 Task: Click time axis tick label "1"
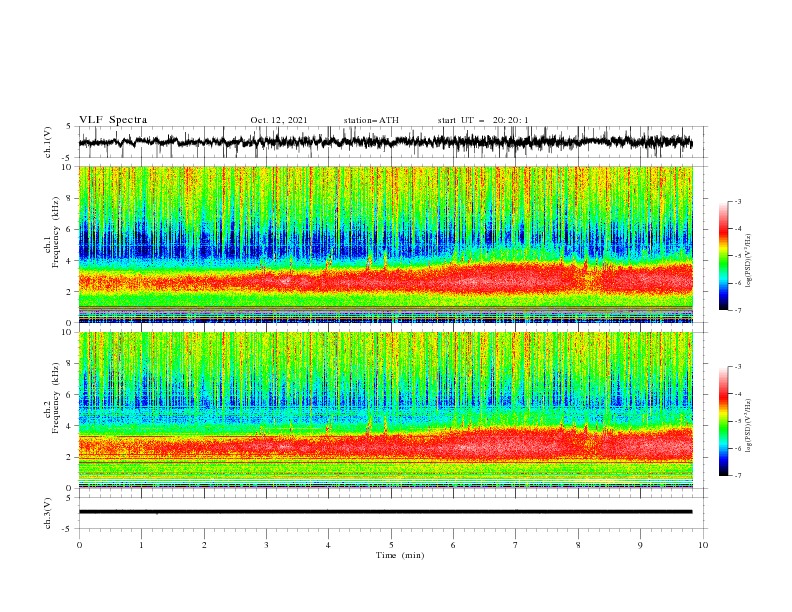tap(141, 545)
